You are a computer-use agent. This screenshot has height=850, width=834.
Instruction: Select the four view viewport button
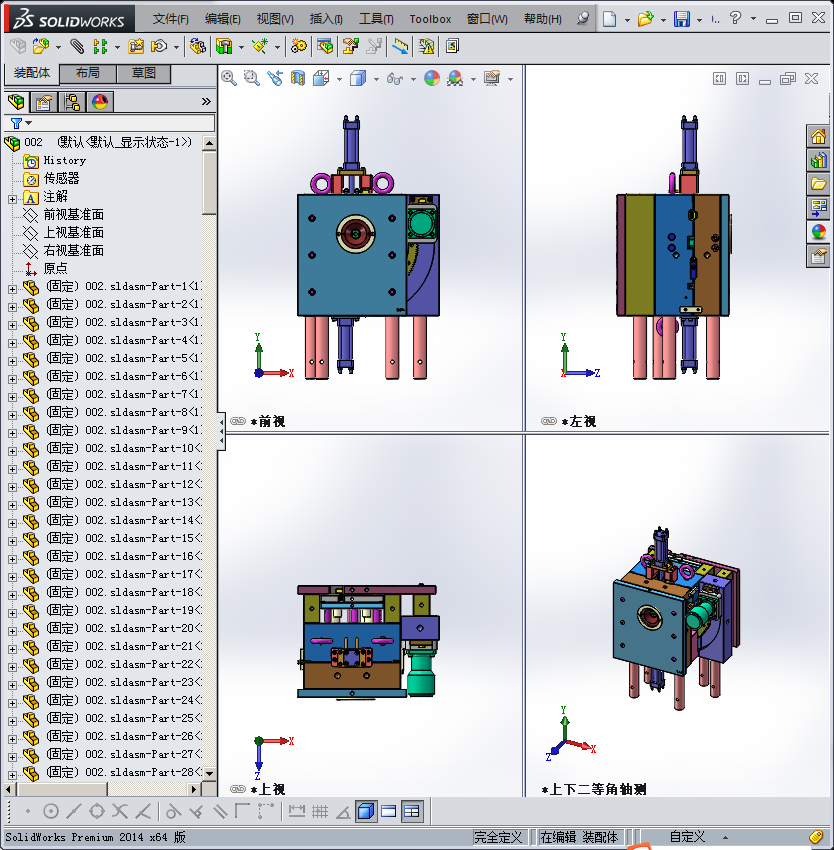(x=412, y=811)
